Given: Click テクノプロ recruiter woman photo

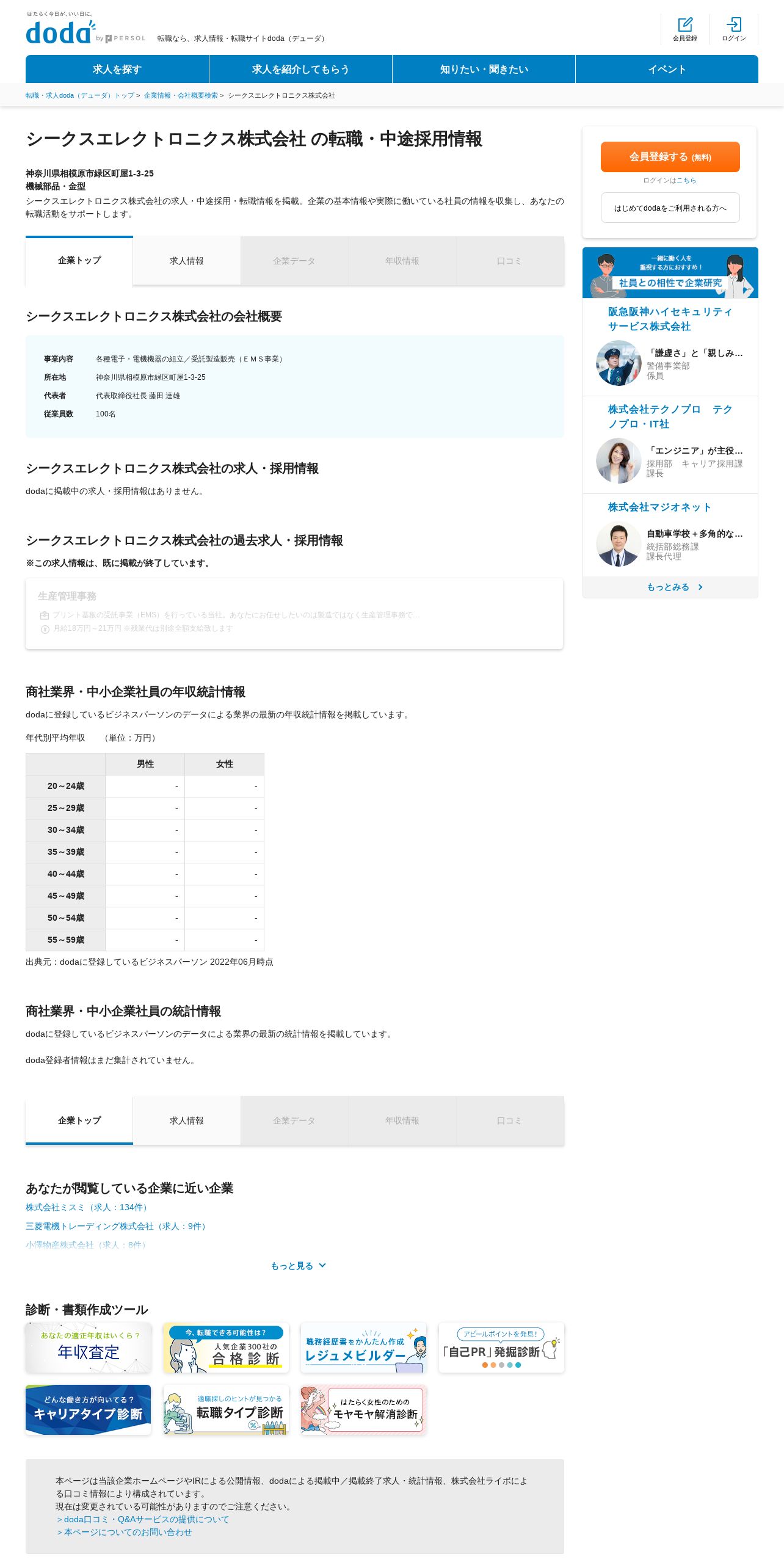Looking at the screenshot, I should point(619,460).
